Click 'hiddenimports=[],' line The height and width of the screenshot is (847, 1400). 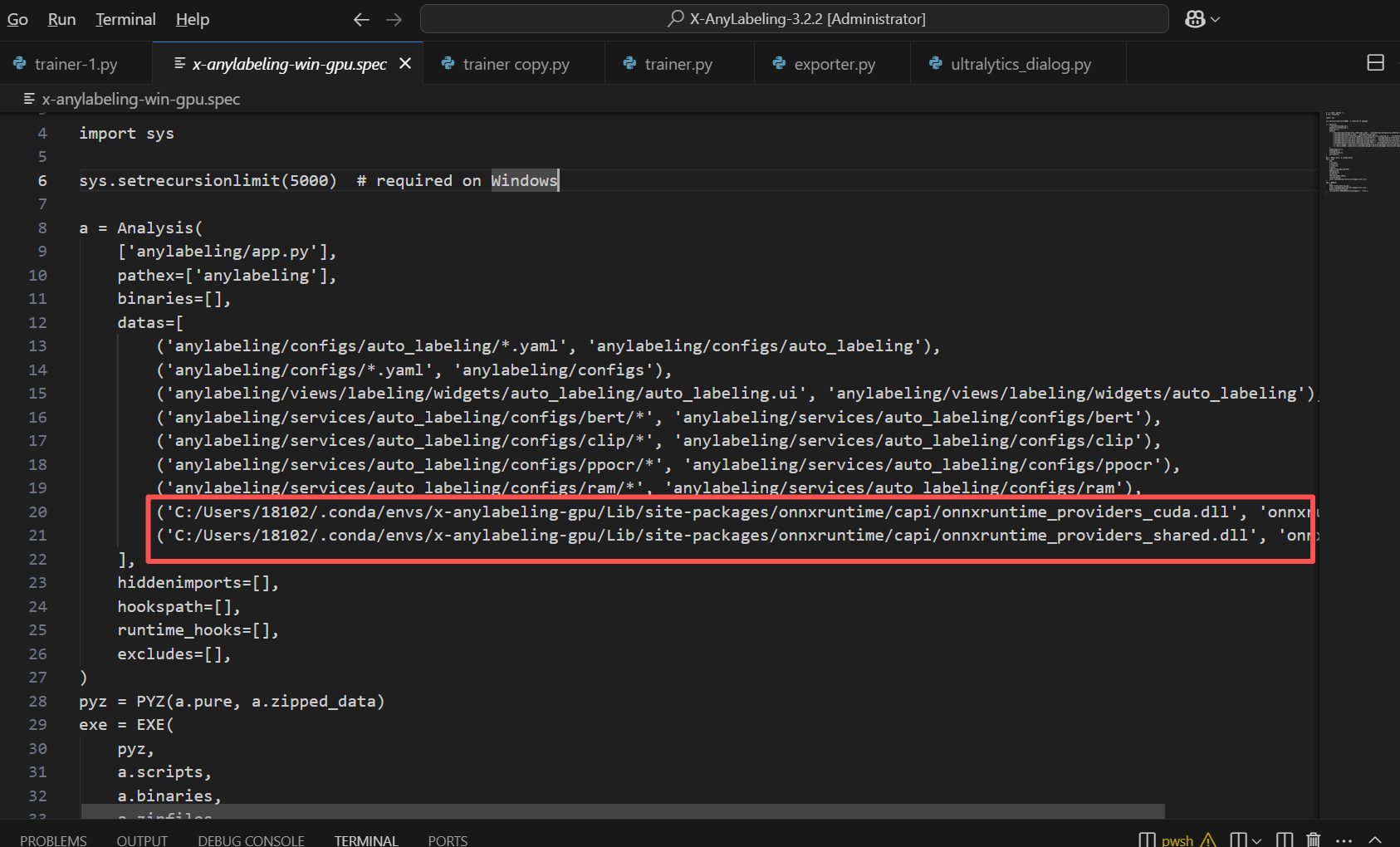pos(198,582)
